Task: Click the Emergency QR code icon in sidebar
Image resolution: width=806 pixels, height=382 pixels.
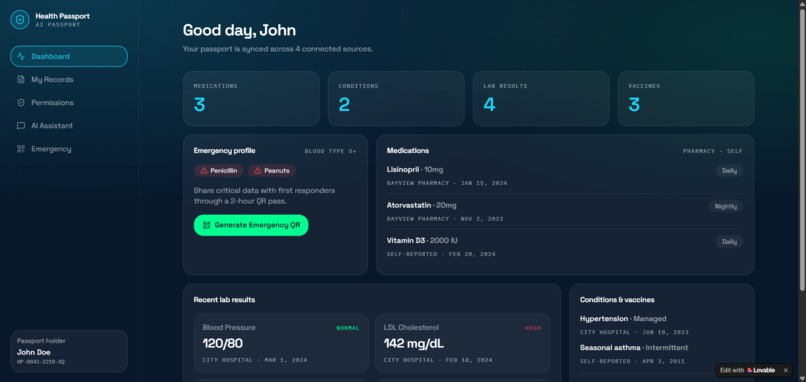Action: (21, 149)
